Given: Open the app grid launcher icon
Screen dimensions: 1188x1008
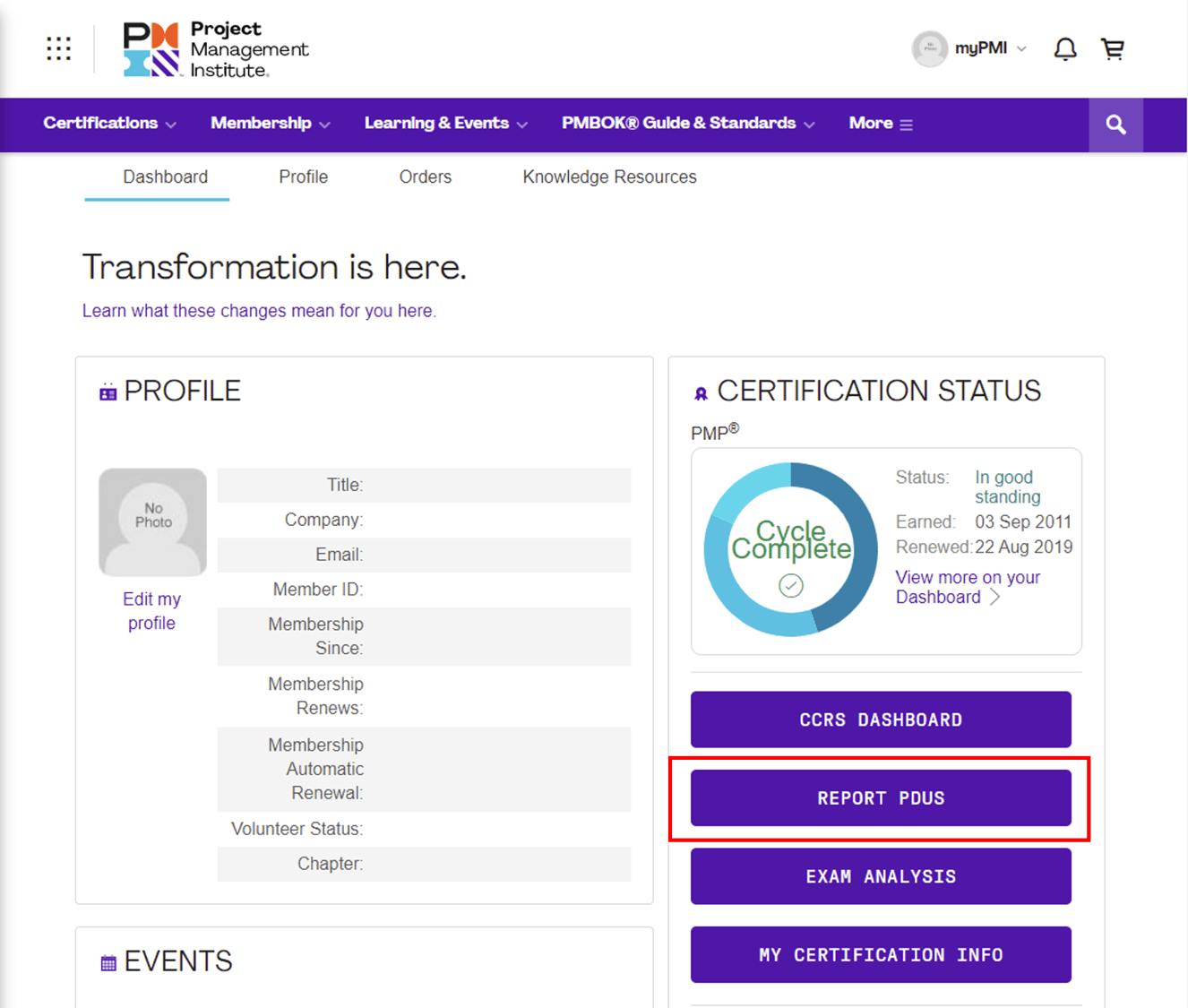Looking at the screenshot, I should [x=59, y=48].
